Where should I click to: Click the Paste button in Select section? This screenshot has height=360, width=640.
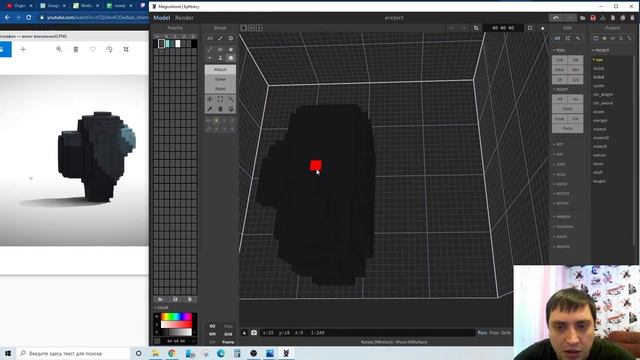point(567,128)
